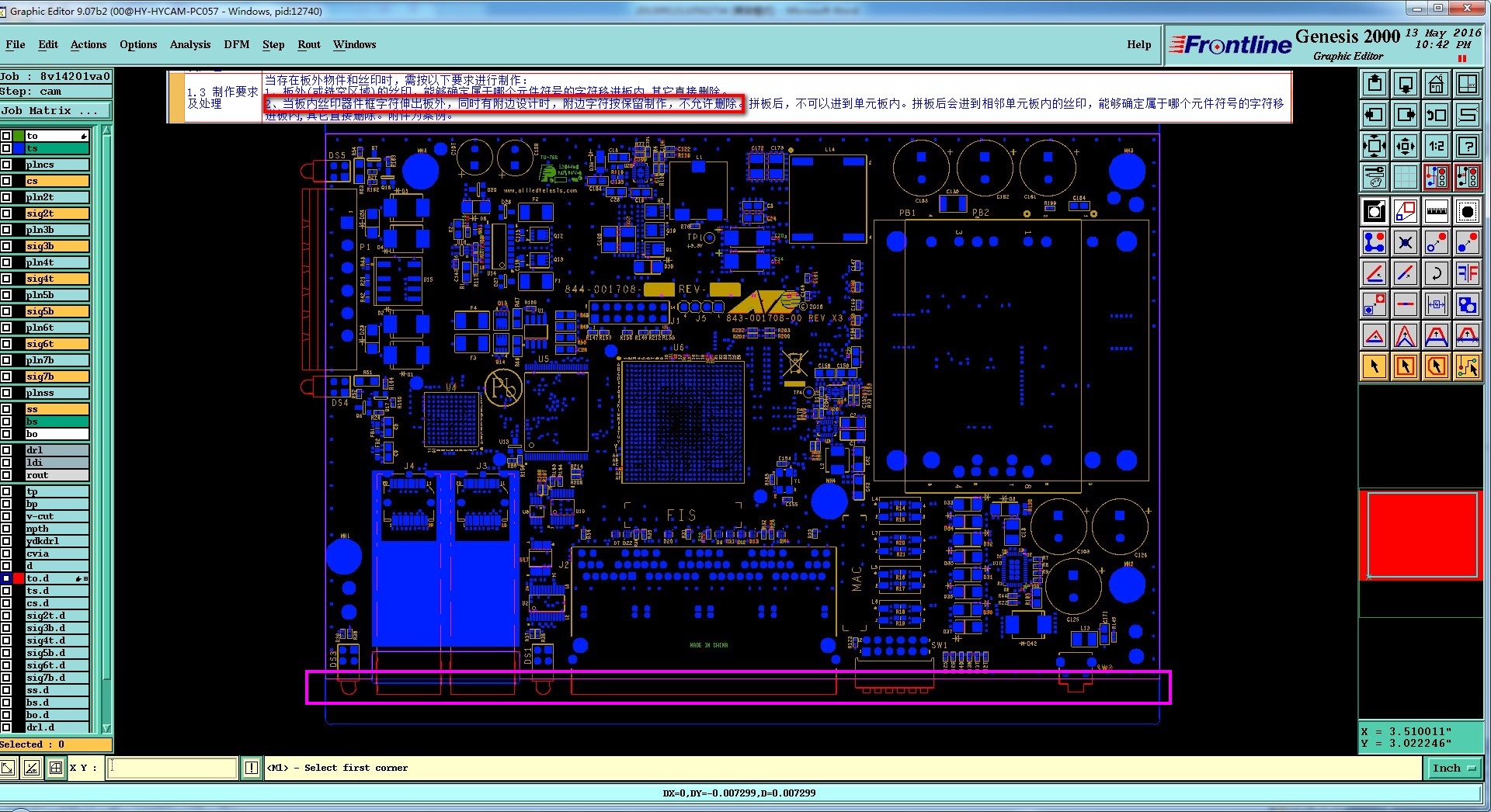The height and width of the screenshot is (812, 1491).
Task: Open the DFM menu
Action: click(x=237, y=44)
